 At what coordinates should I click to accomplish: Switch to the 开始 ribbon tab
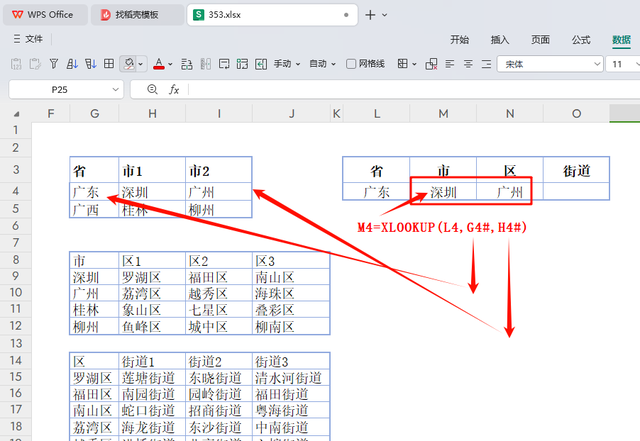pyautogui.click(x=459, y=40)
